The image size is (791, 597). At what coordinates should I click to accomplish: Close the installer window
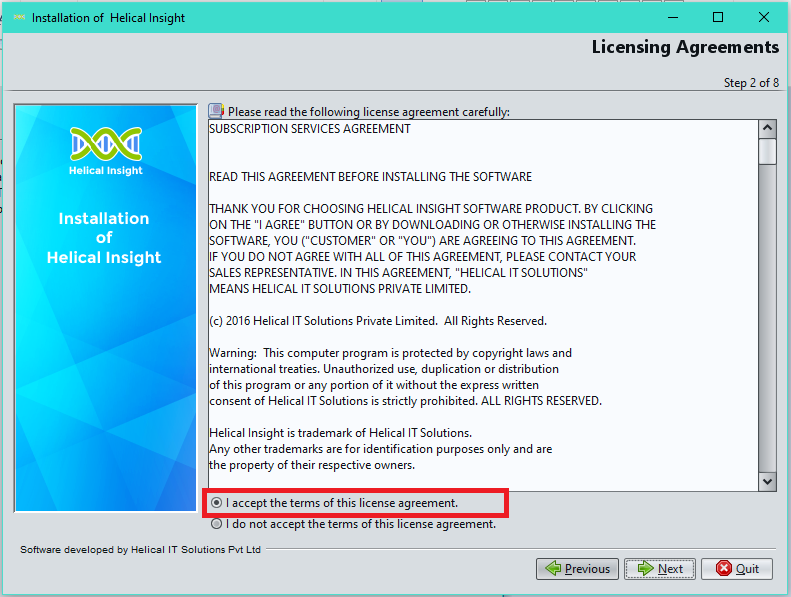point(764,17)
